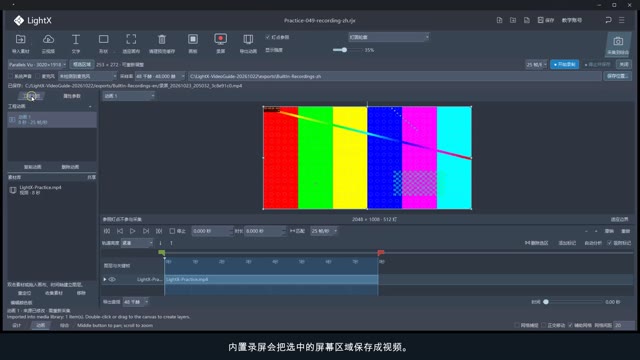Collapse the project animations section arrow

pos(90,107)
